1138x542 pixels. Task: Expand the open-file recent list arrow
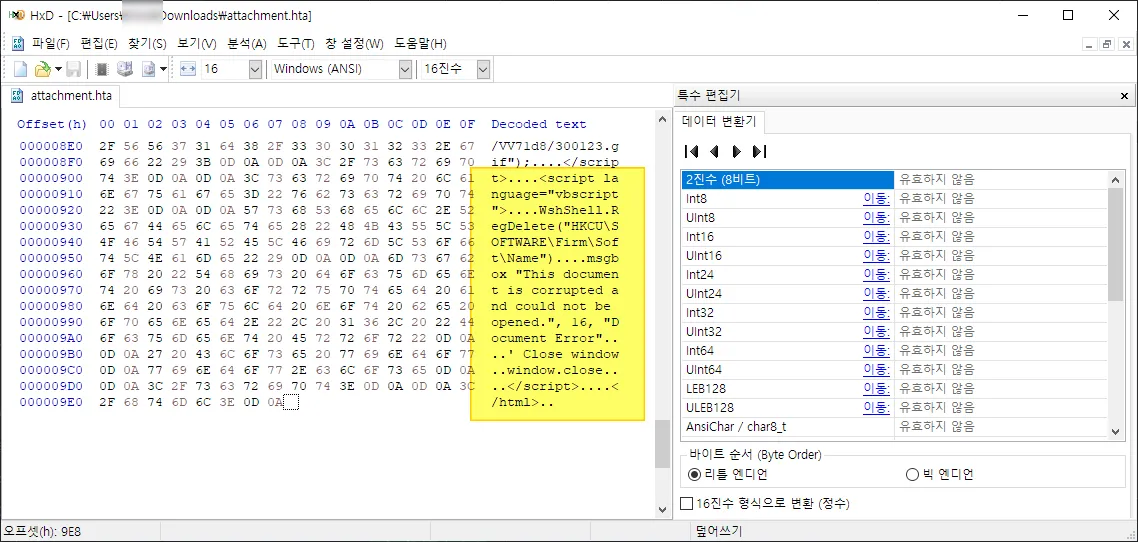tap(57, 70)
